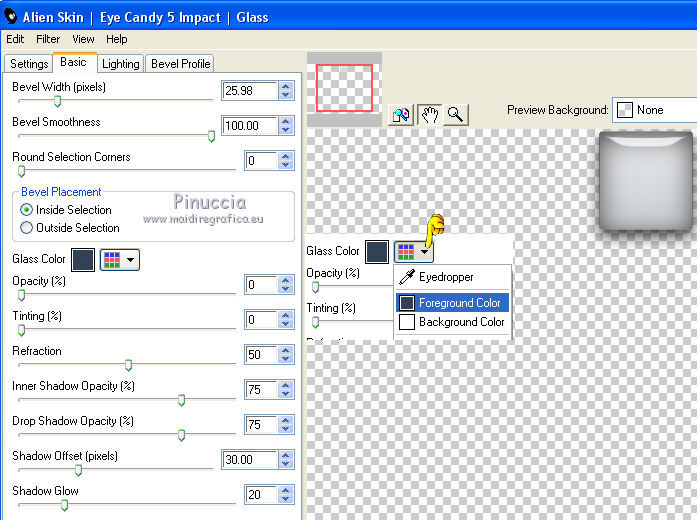Choose Background Color from the popup menu

453,322
